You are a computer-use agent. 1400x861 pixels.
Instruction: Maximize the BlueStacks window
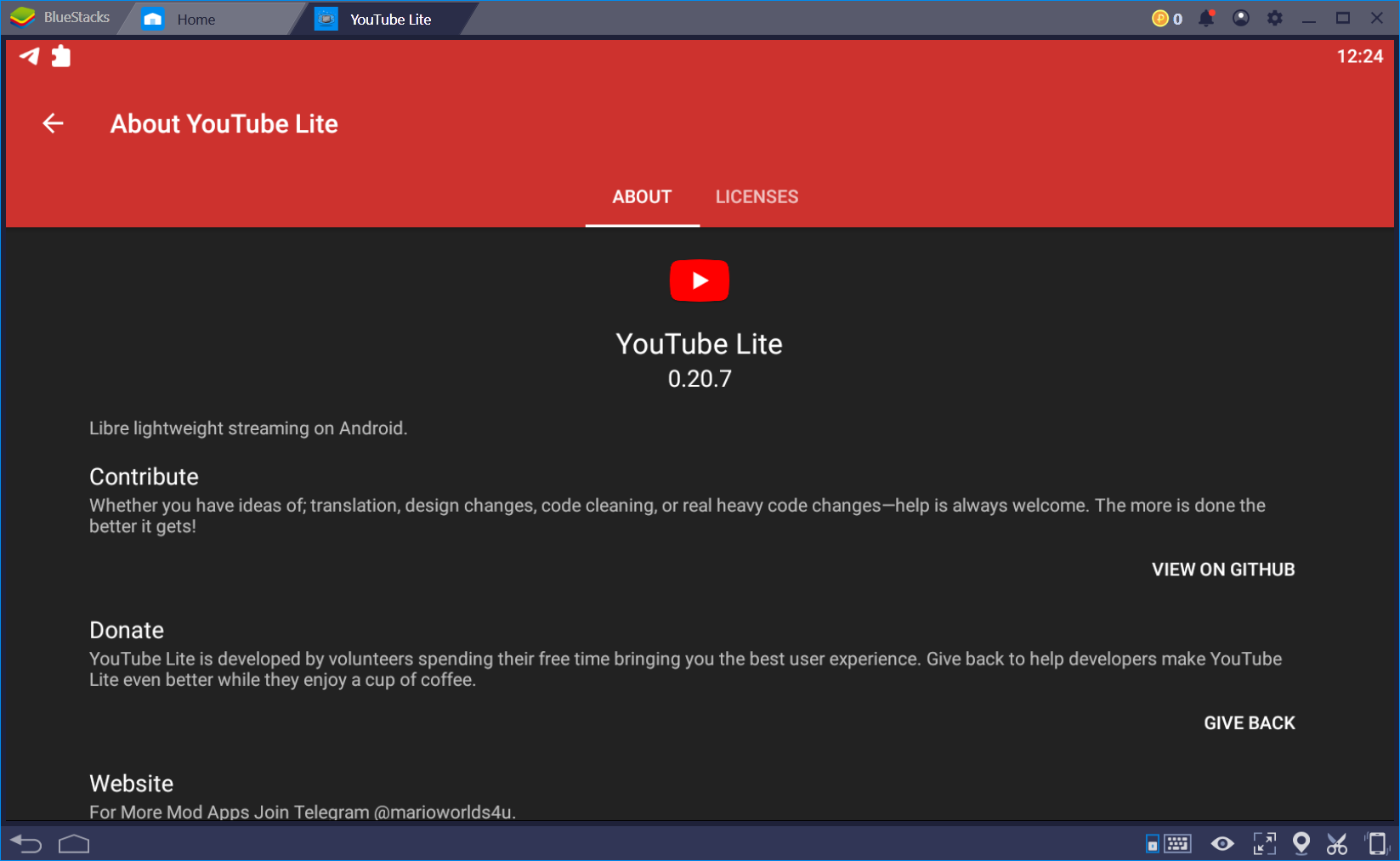point(1343,18)
